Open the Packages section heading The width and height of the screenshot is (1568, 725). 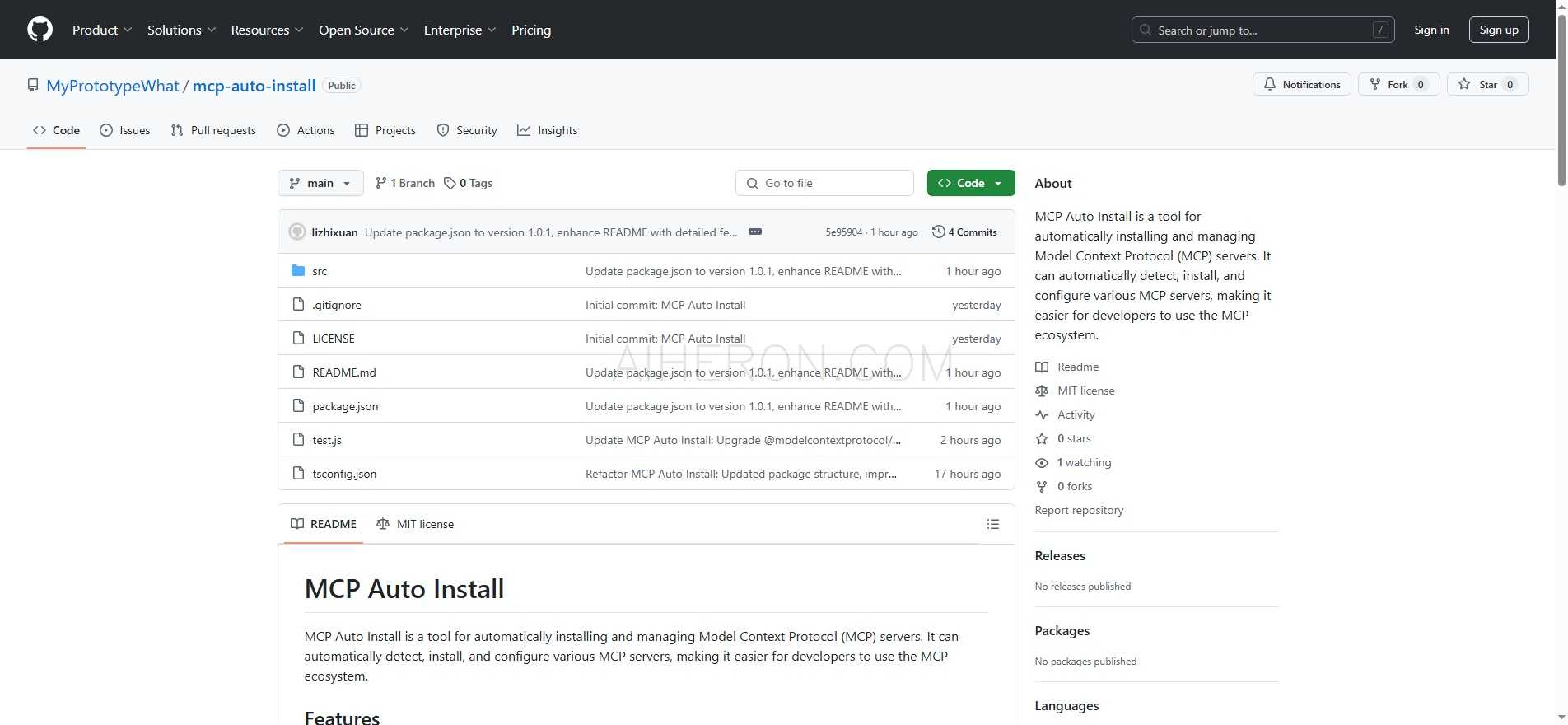[1062, 630]
